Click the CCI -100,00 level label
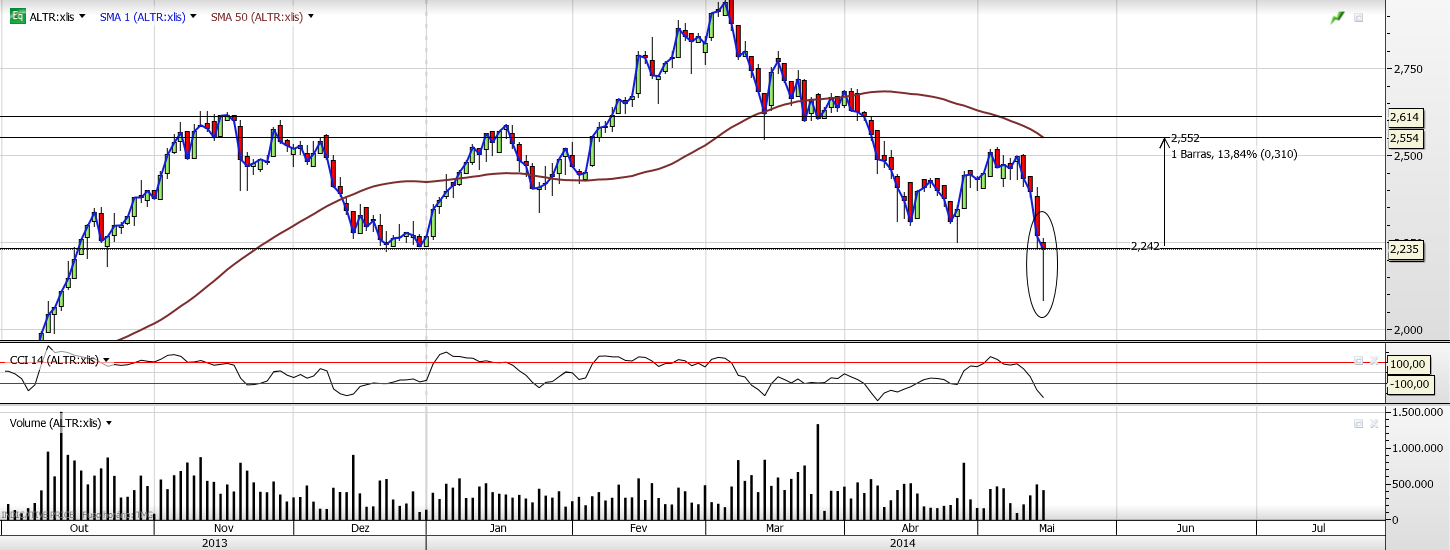 click(x=1412, y=384)
